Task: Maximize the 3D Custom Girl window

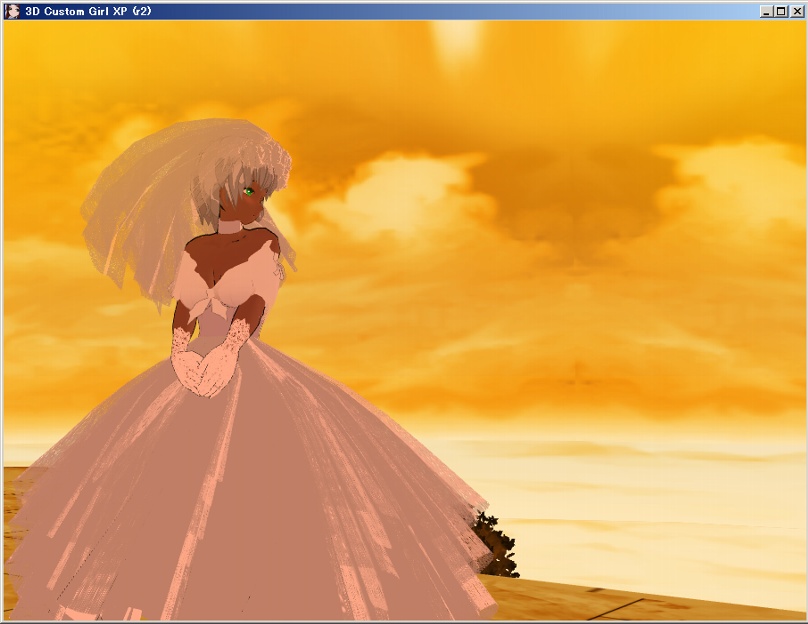Action: click(x=781, y=11)
